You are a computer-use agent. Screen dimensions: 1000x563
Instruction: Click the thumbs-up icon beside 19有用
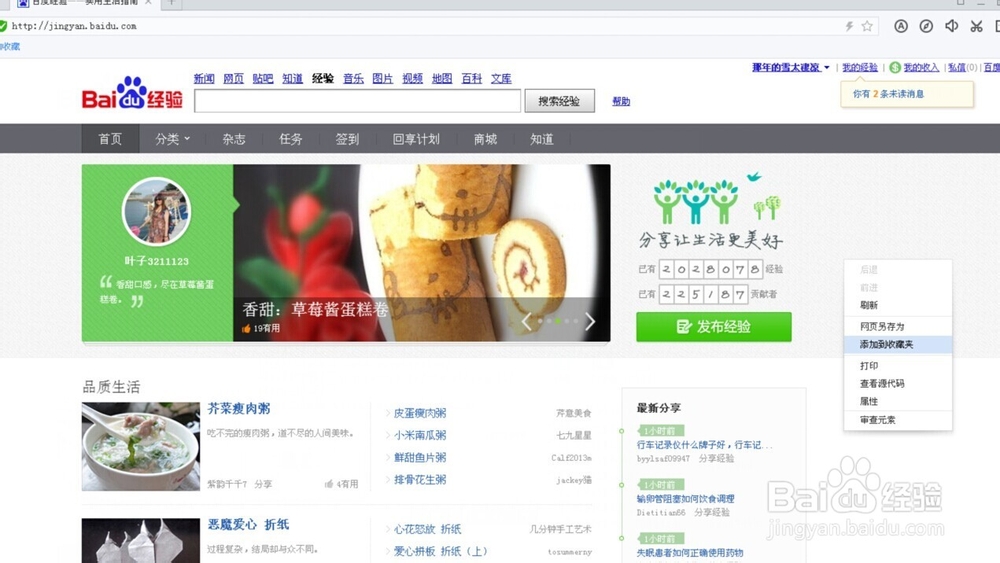click(x=246, y=328)
